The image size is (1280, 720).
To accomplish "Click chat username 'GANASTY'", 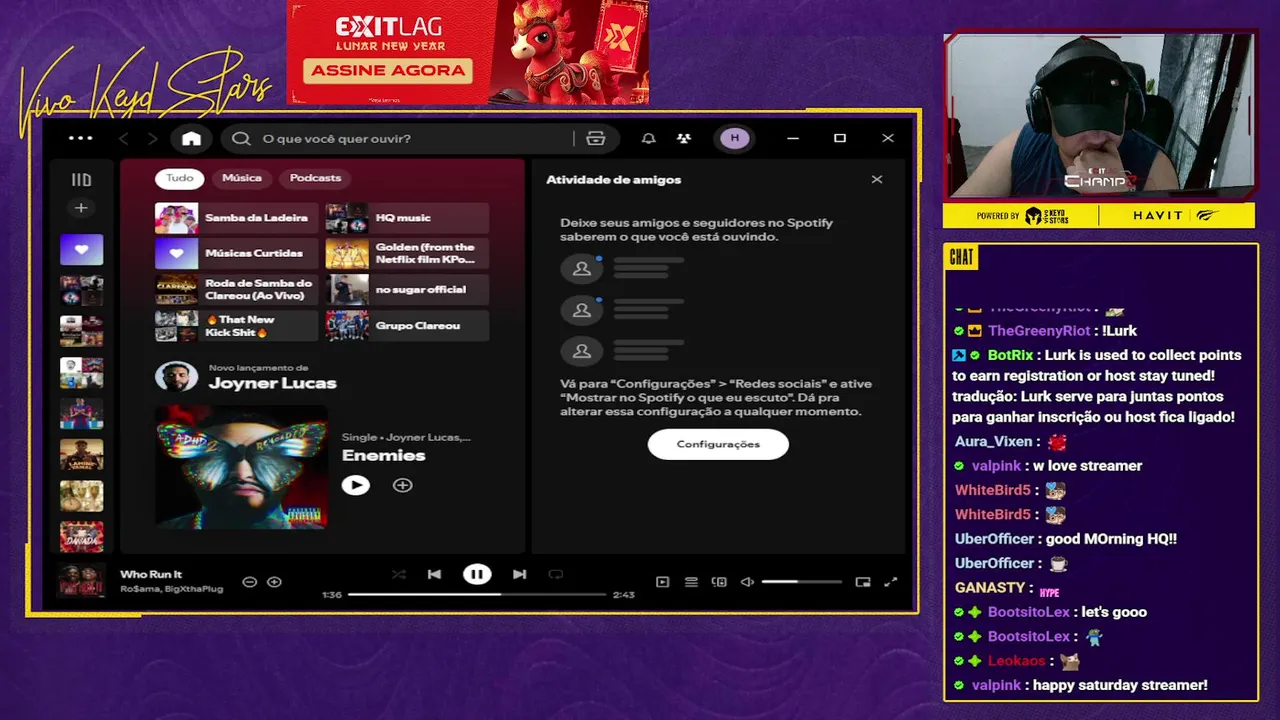I will point(990,588).
